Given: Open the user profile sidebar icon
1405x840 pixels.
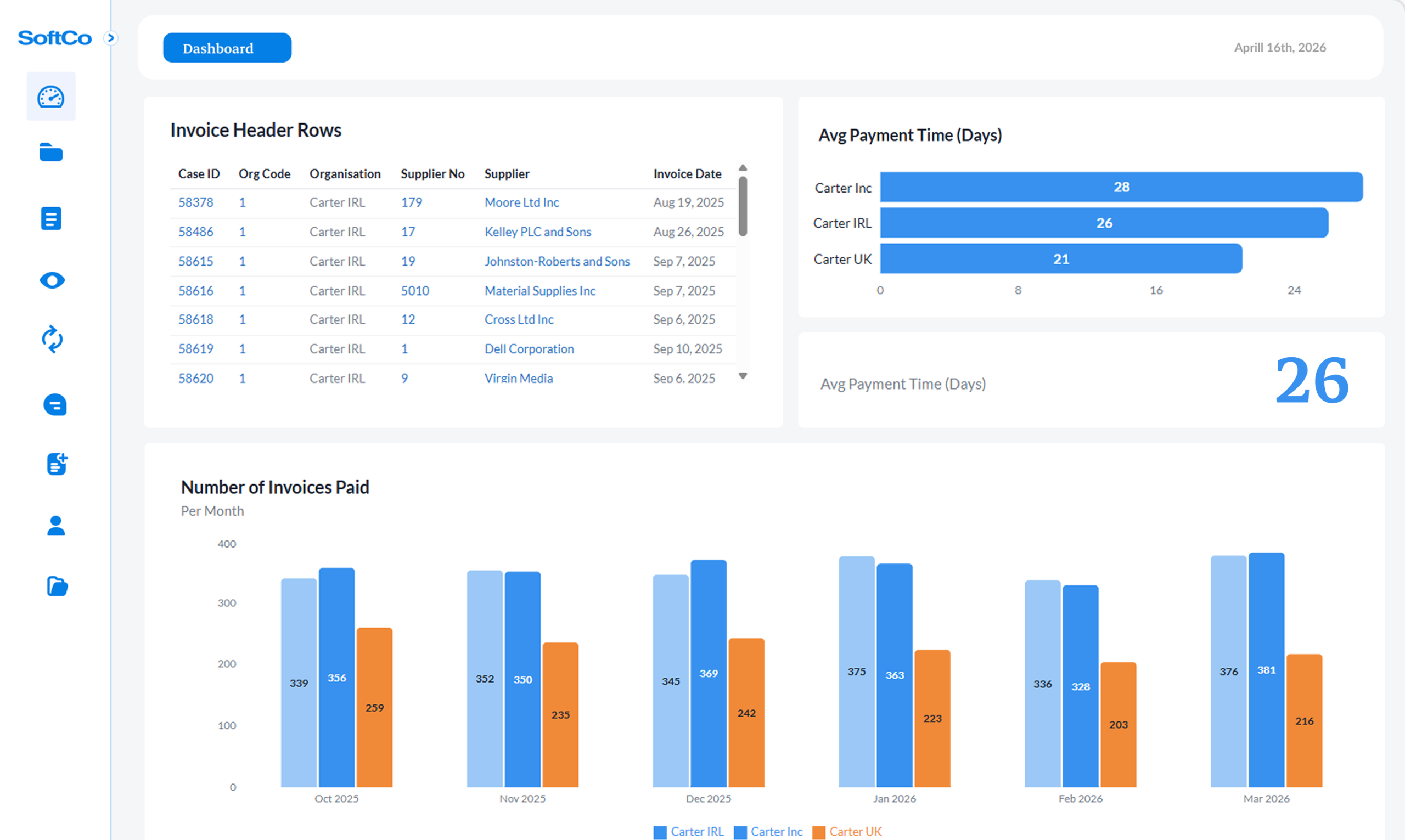Looking at the screenshot, I should pos(55,525).
